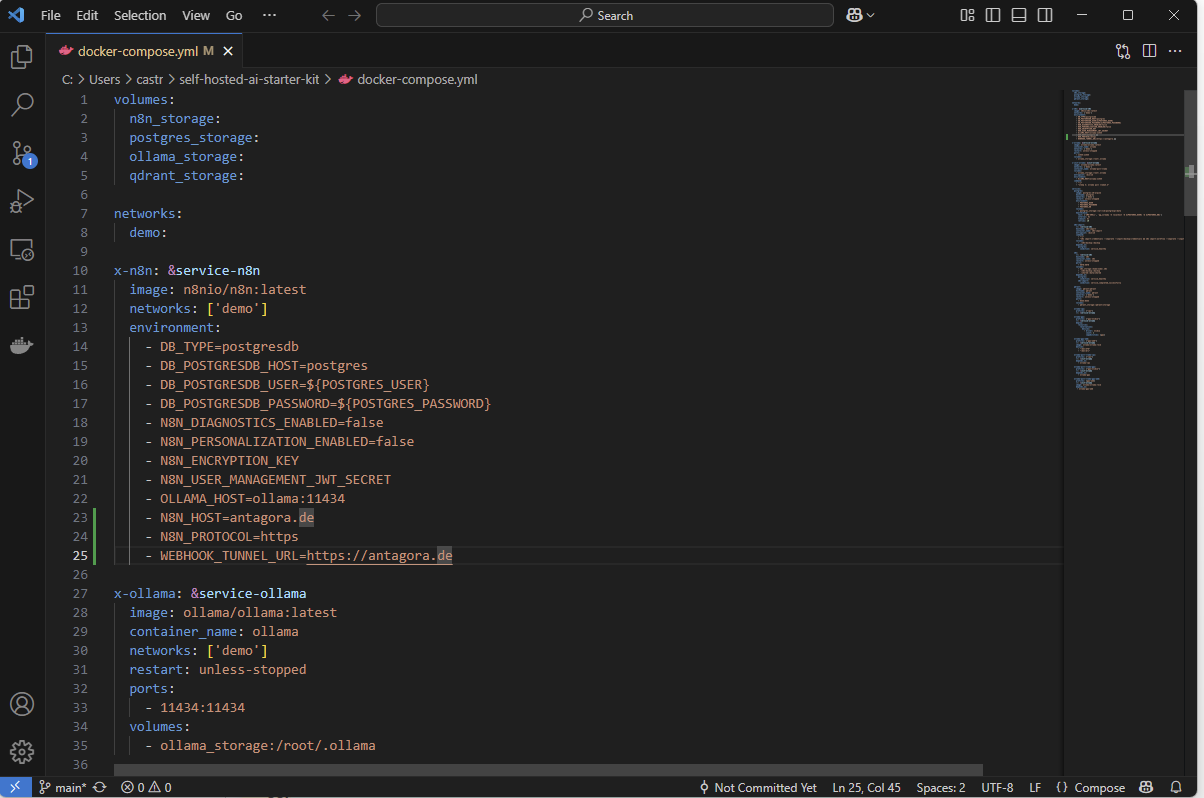This screenshot has width=1204, height=798.
Task: Toggle the bottom panel layout button
Action: pyautogui.click(x=1019, y=15)
